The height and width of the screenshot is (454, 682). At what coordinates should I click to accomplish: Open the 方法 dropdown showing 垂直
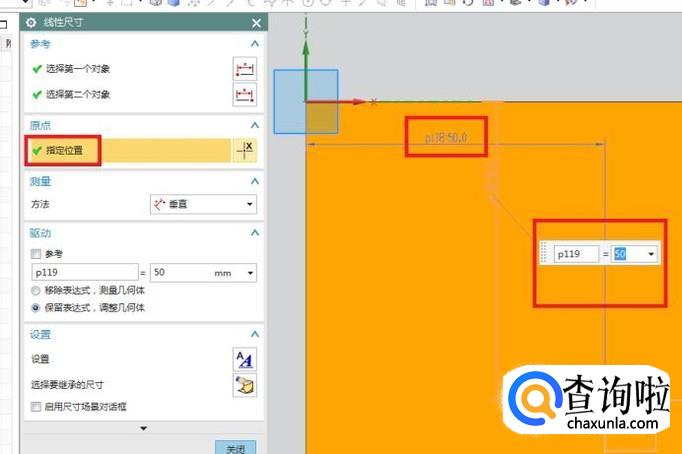click(x=203, y=204)
